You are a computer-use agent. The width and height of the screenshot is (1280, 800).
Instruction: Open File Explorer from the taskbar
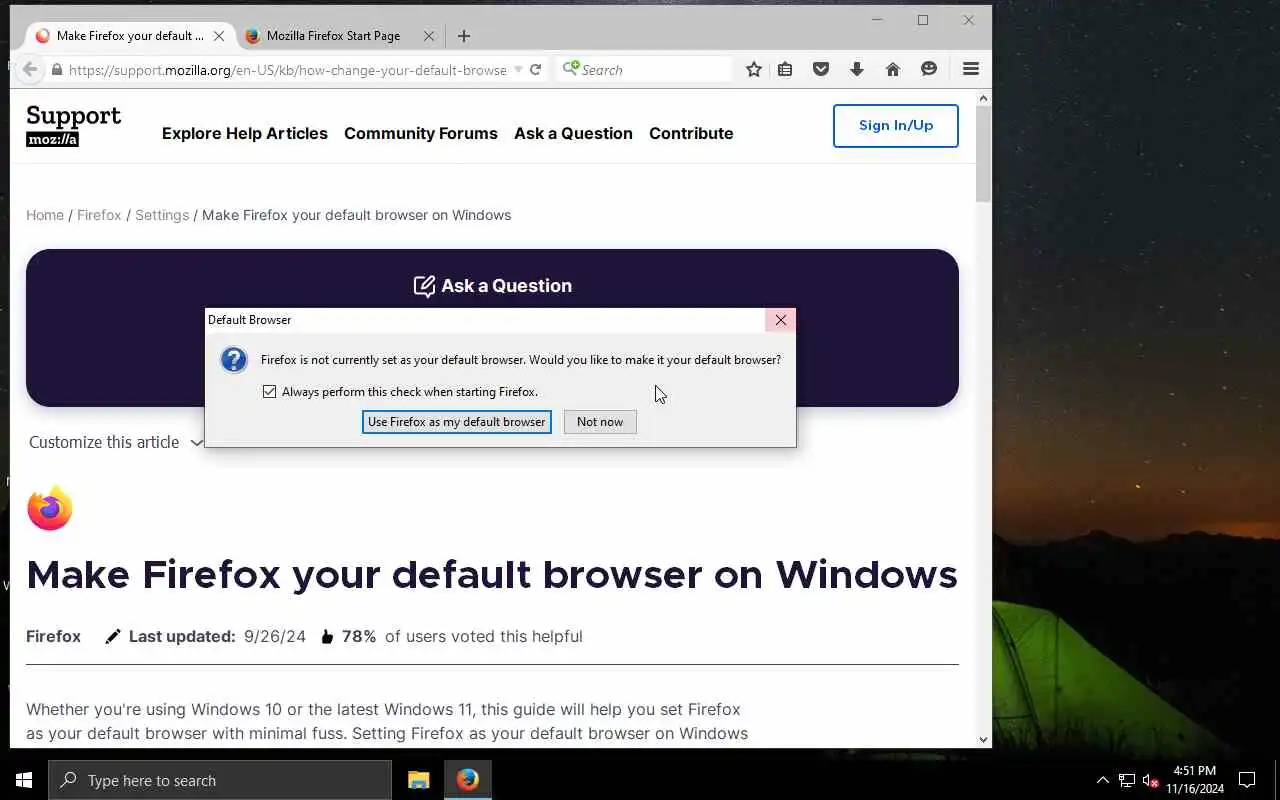pos(419,780)
